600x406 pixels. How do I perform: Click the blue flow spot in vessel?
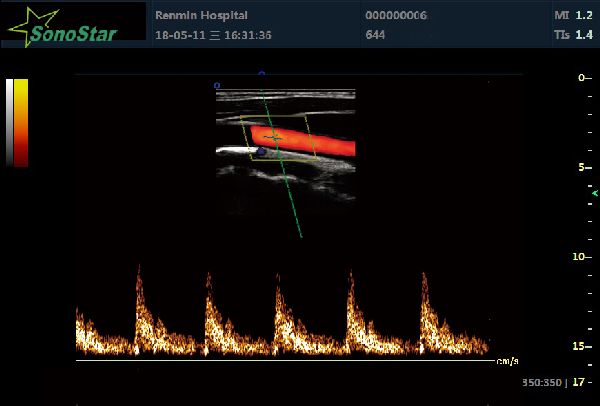point(261,151)
